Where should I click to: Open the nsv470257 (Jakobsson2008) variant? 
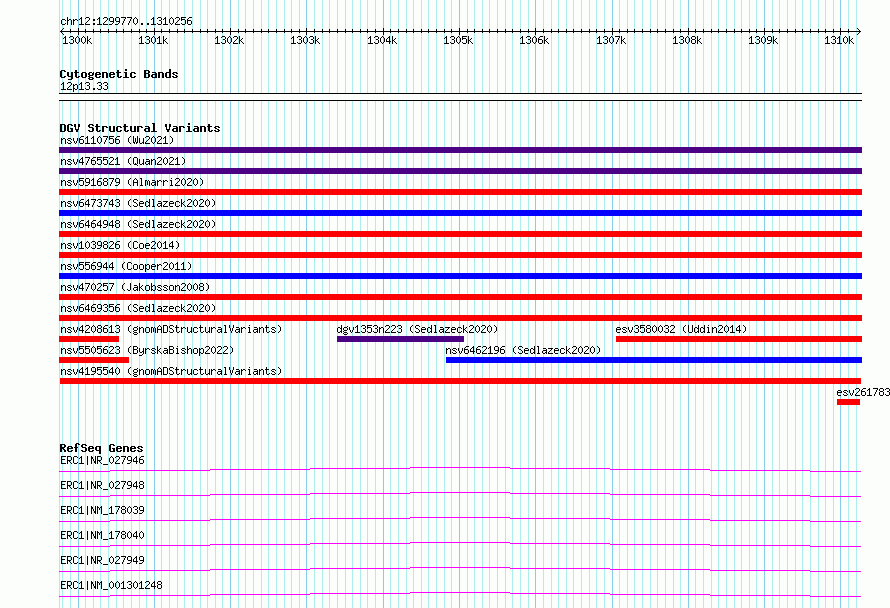click(x=460, y=297)
